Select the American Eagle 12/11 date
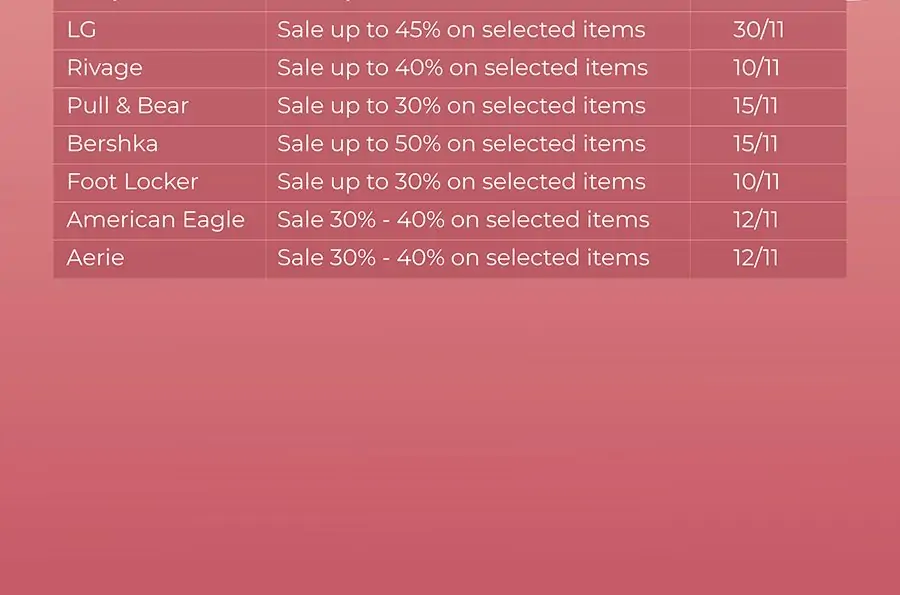This screenshot has height=595, width=900. 755,220
